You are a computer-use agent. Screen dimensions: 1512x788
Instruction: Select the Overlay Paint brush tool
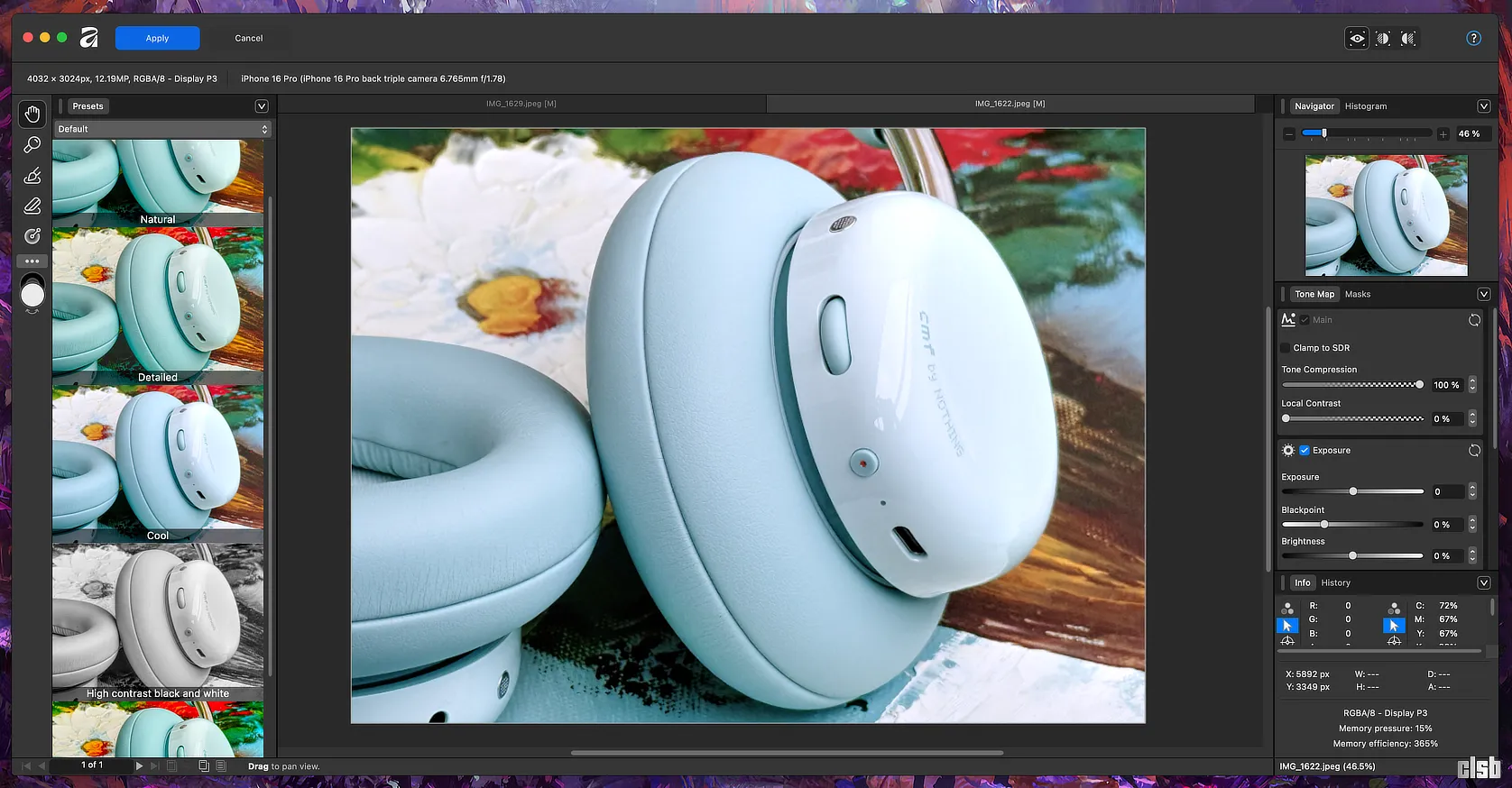point(32,175)
